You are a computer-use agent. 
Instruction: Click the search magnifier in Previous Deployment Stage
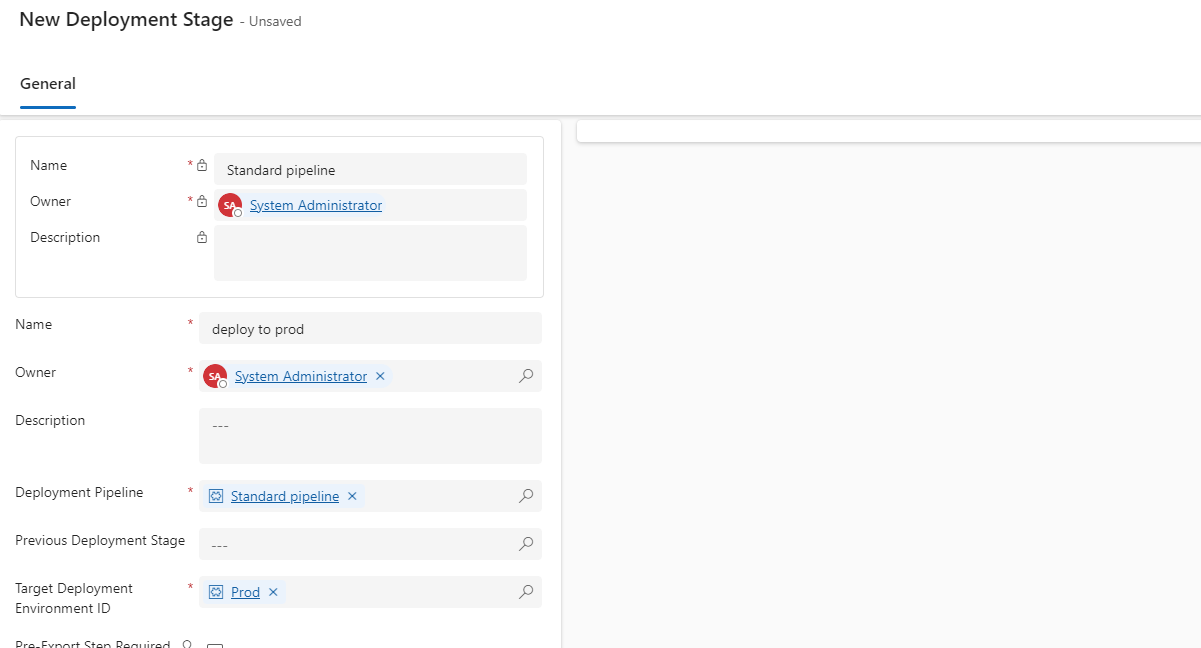pyautogui.click(x=525, y=543)
